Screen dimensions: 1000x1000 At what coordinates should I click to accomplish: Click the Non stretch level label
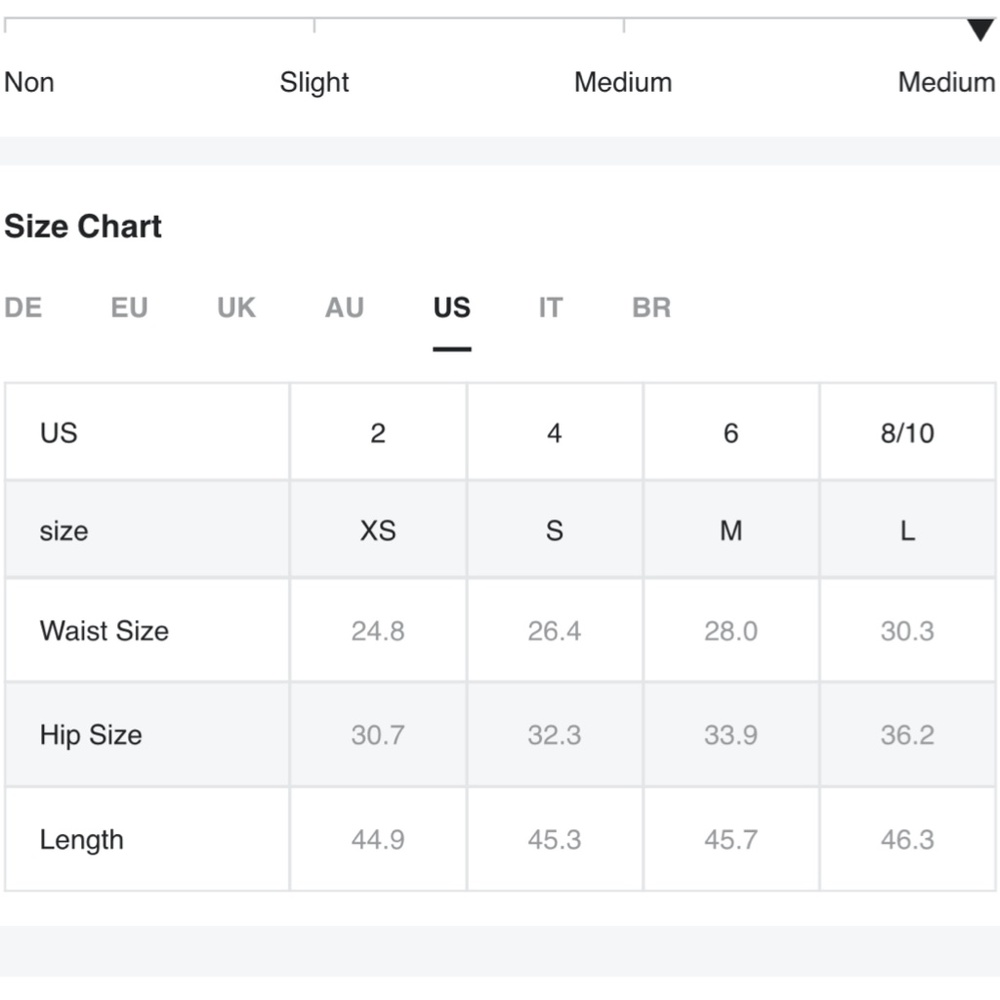point(29,82)
